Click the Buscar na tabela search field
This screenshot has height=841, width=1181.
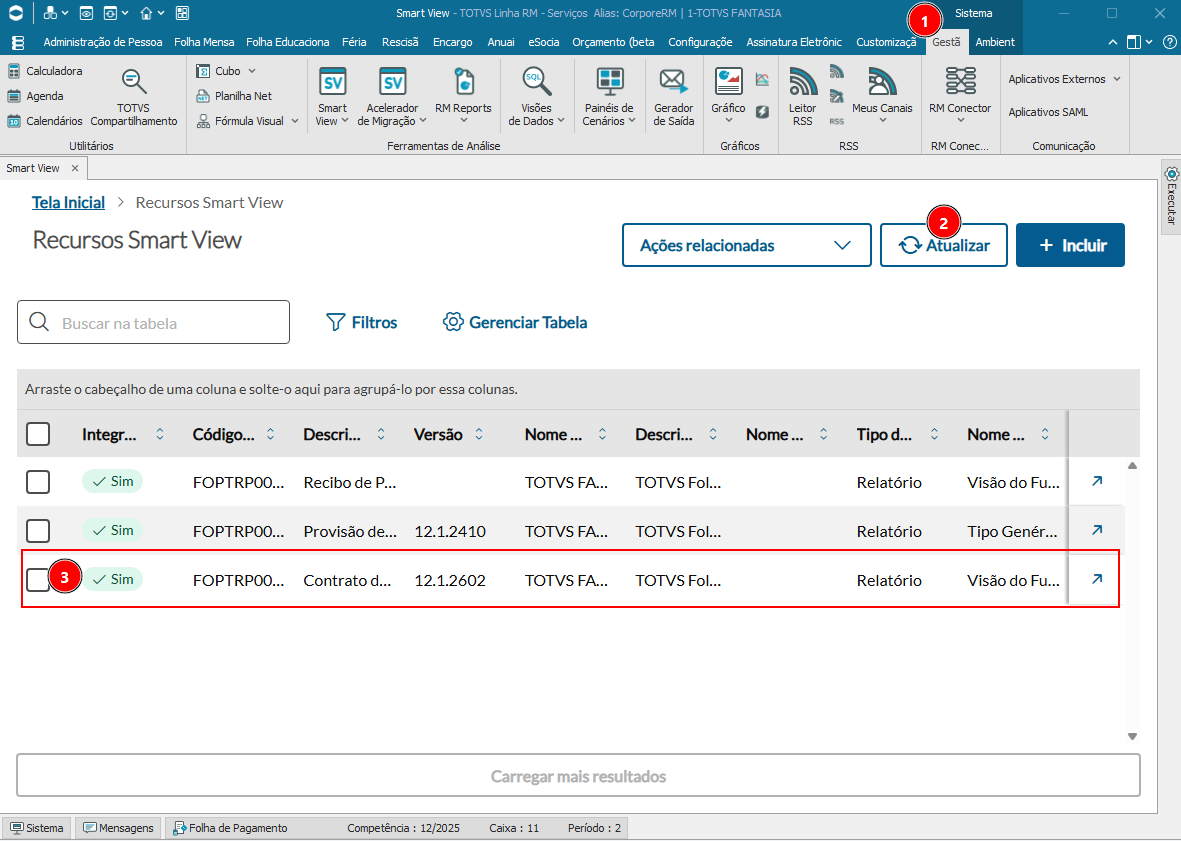click(154, 322)
